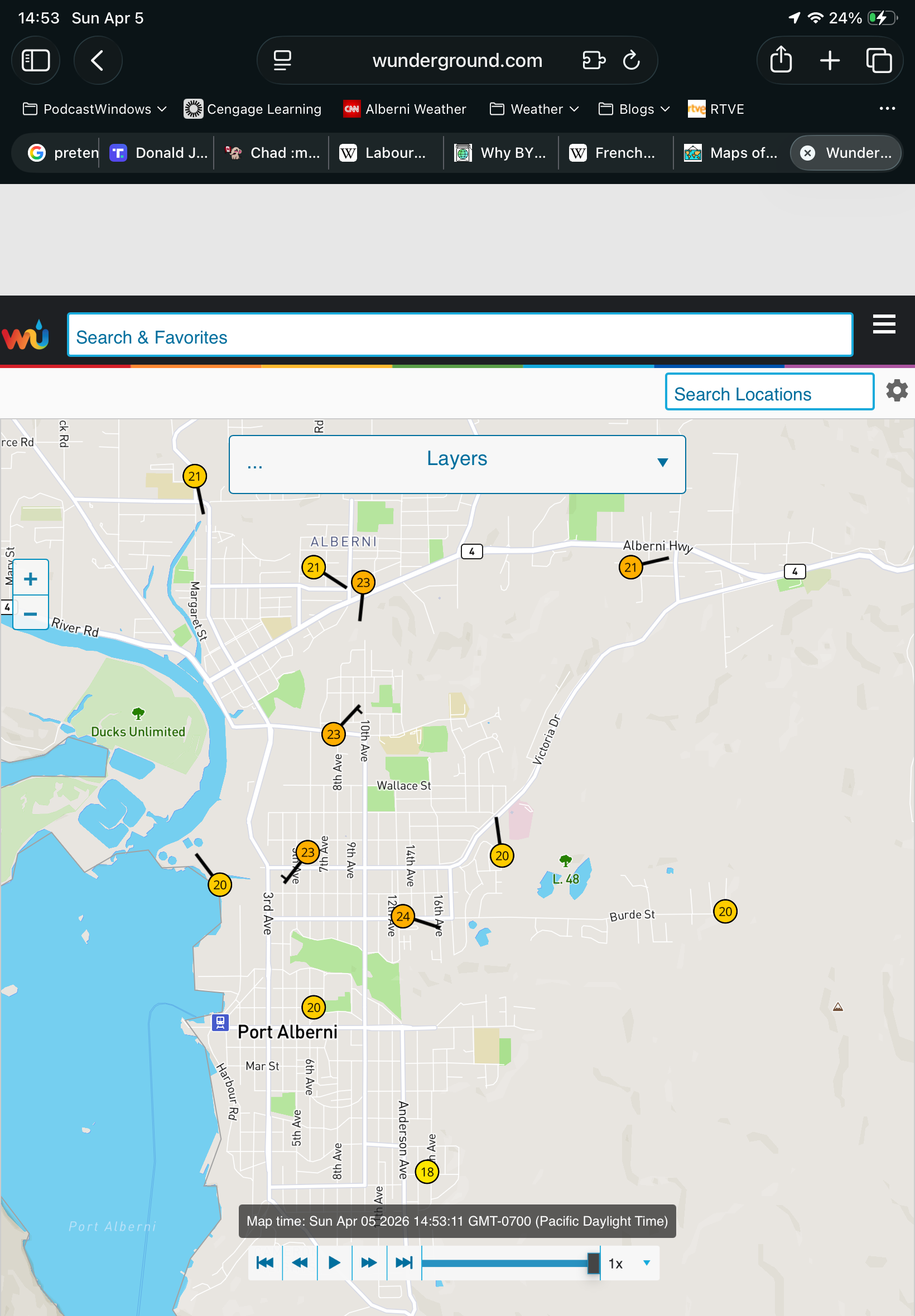Image resolution: width=915 pixels, height=1316 pixels.
Task: Click the Weather Underground logo
Action: tap(25, 335)
